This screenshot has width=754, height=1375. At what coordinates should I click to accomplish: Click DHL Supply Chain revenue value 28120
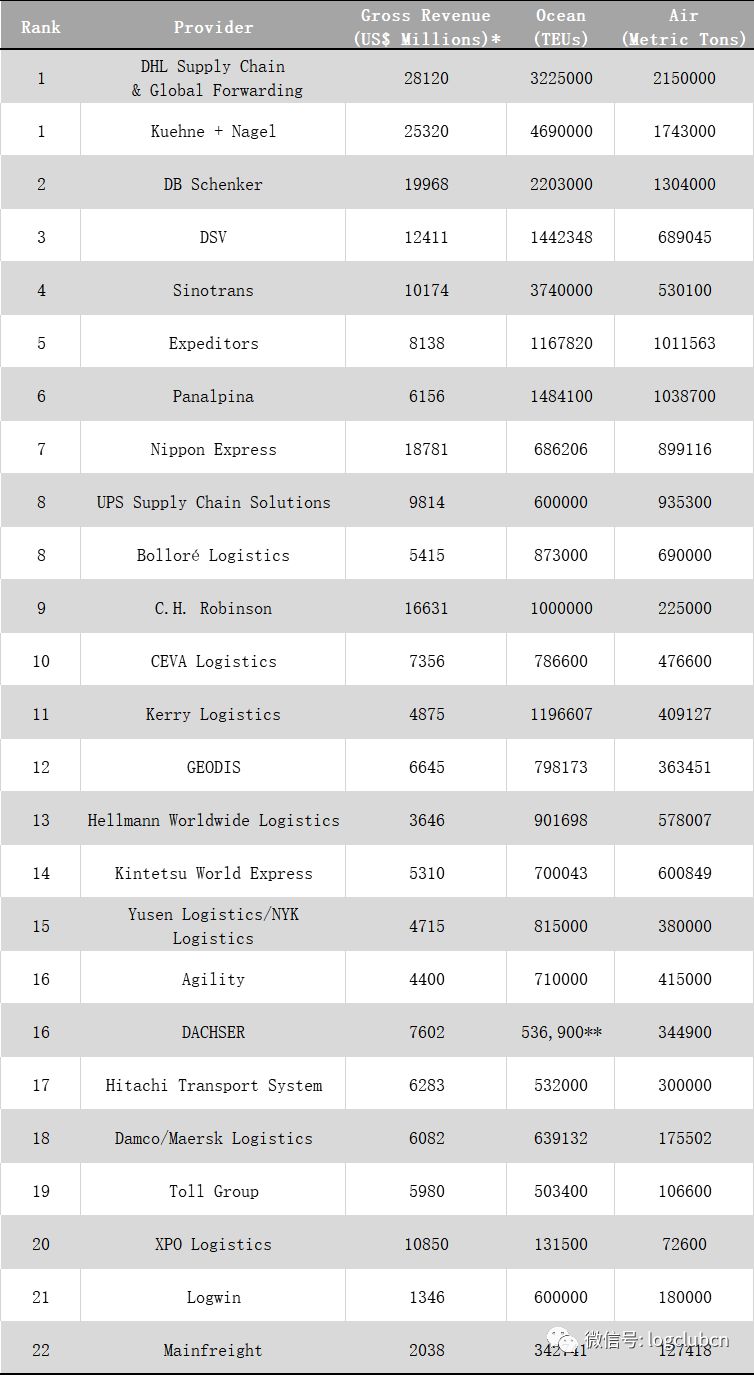click(426, 78)
